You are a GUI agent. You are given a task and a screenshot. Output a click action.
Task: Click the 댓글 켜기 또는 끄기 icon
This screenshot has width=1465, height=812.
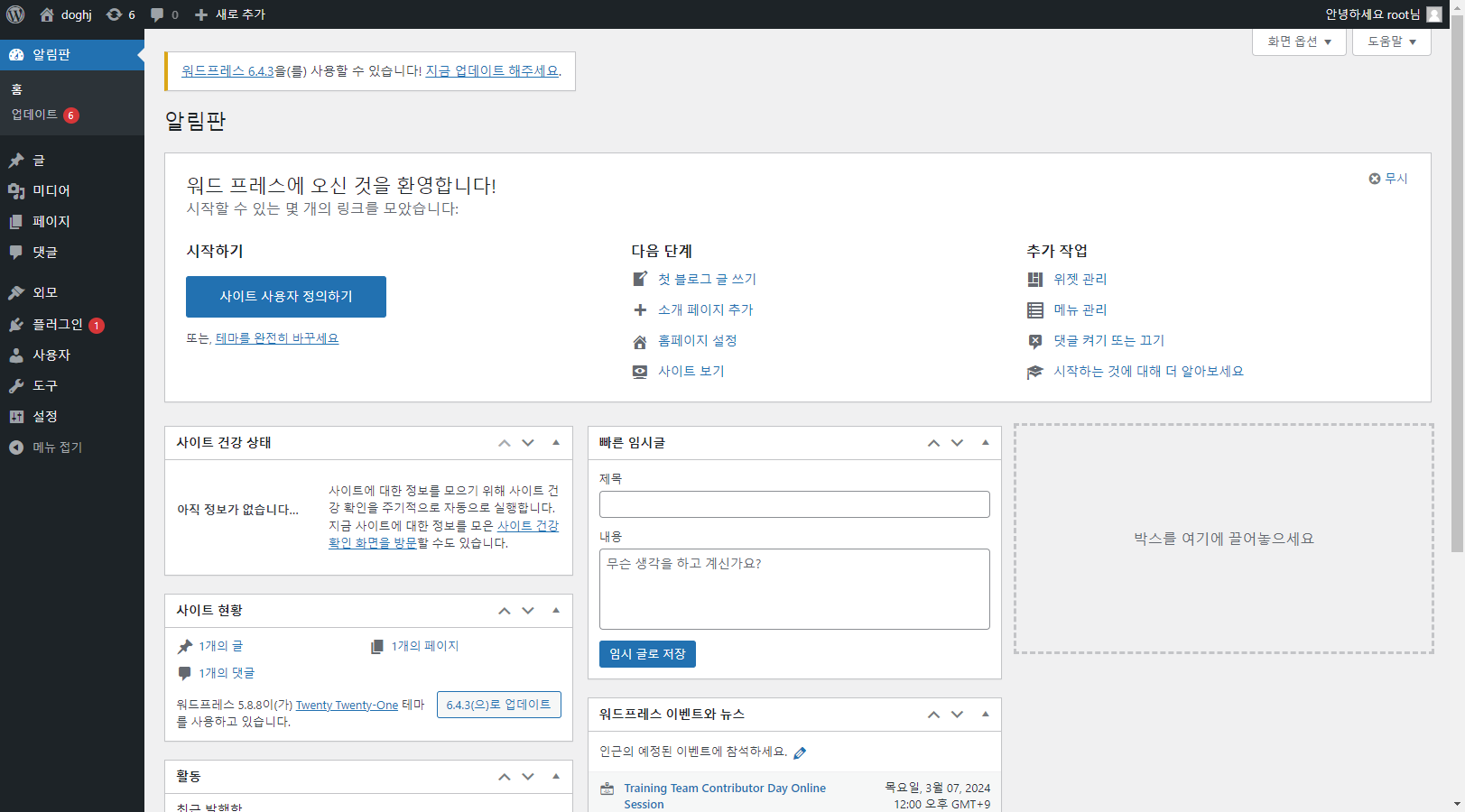pos(1035,342)
